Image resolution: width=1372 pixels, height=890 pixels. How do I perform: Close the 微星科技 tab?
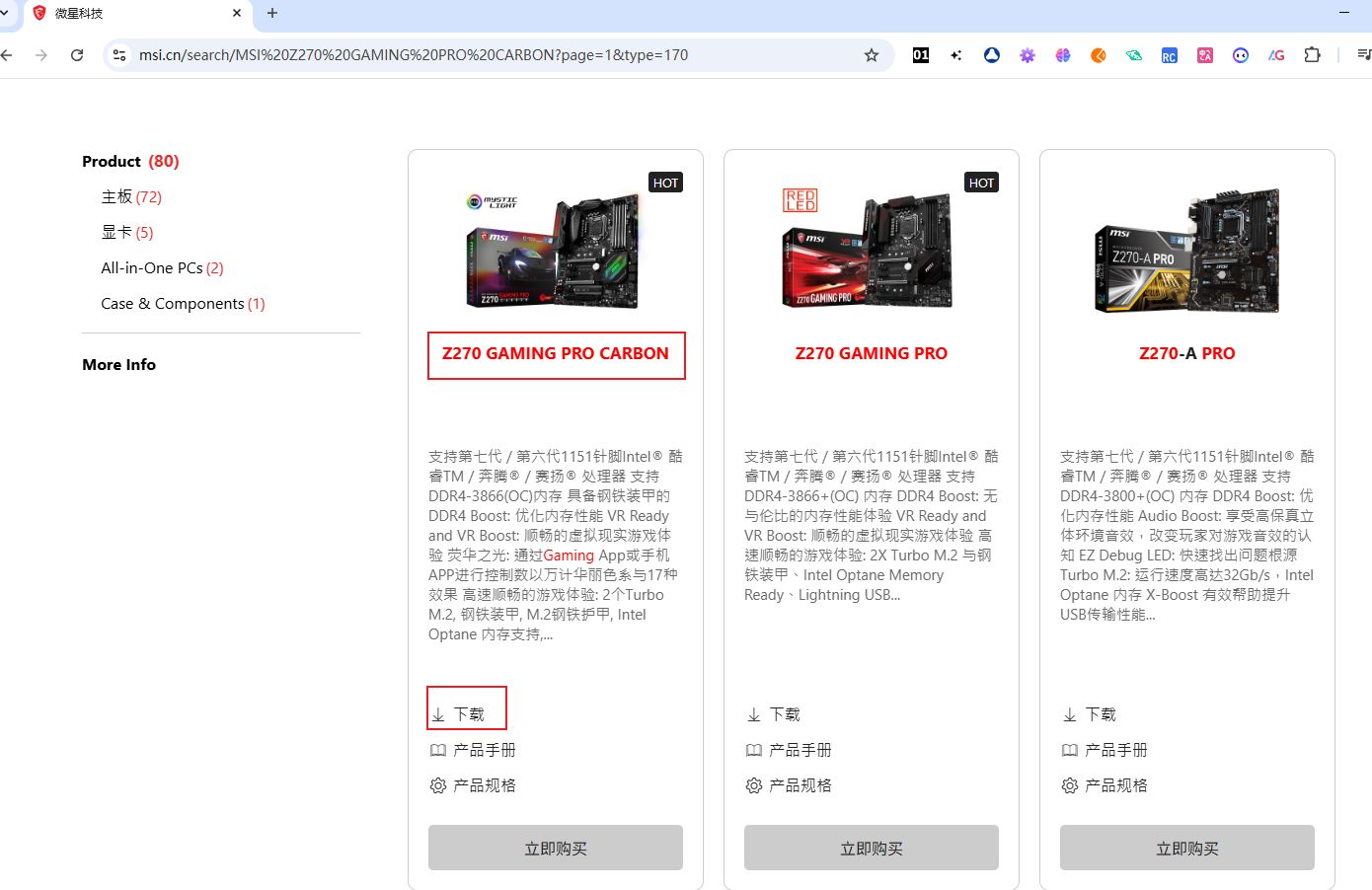(237, 13)
